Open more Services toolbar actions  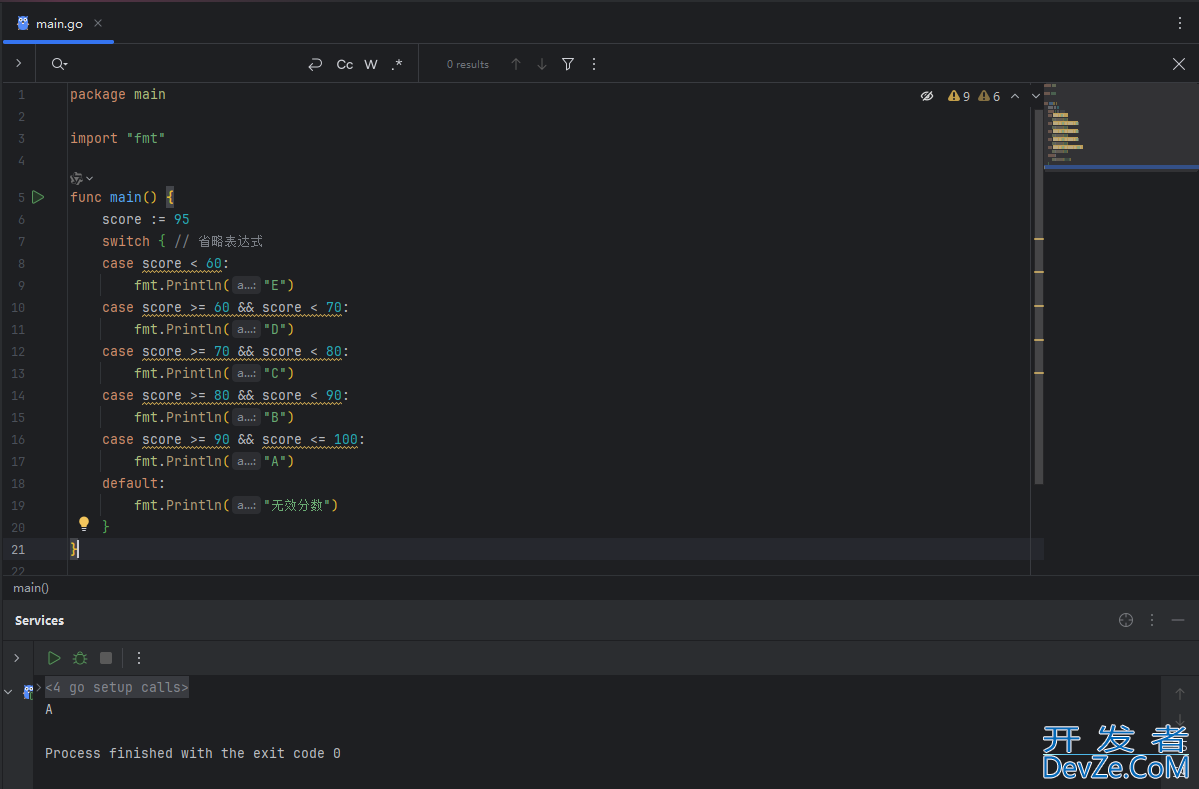[x=138, y=658]
